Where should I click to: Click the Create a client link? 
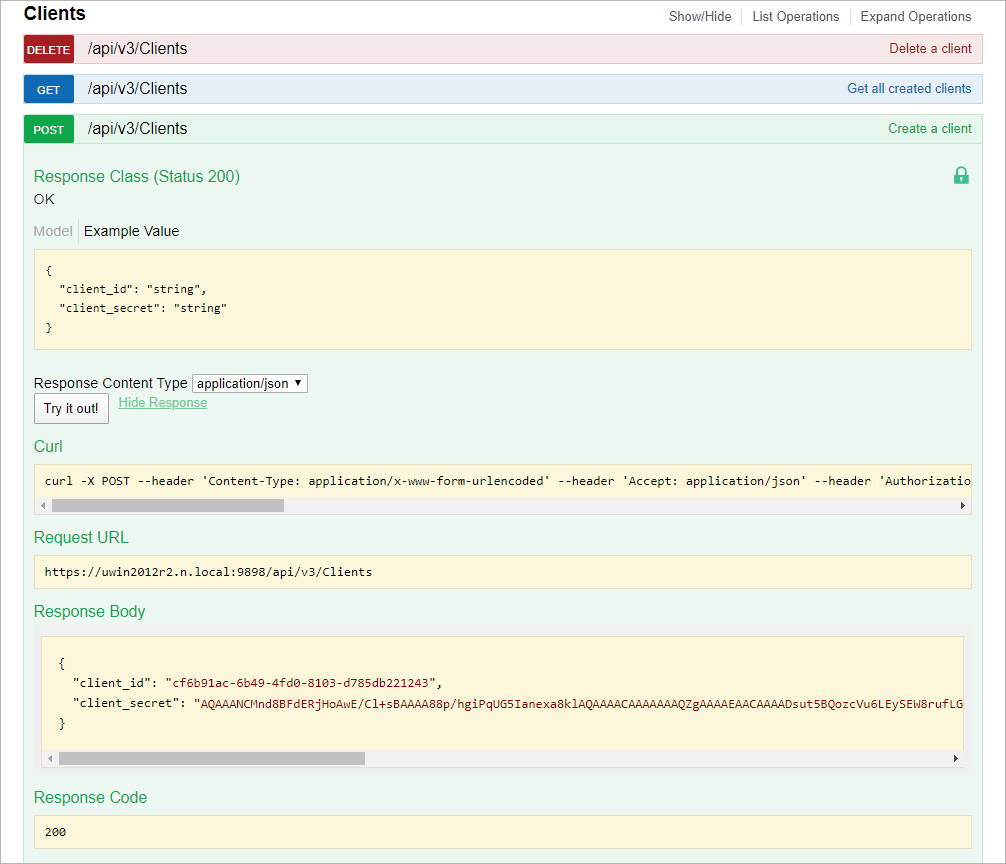pos(930,128)
